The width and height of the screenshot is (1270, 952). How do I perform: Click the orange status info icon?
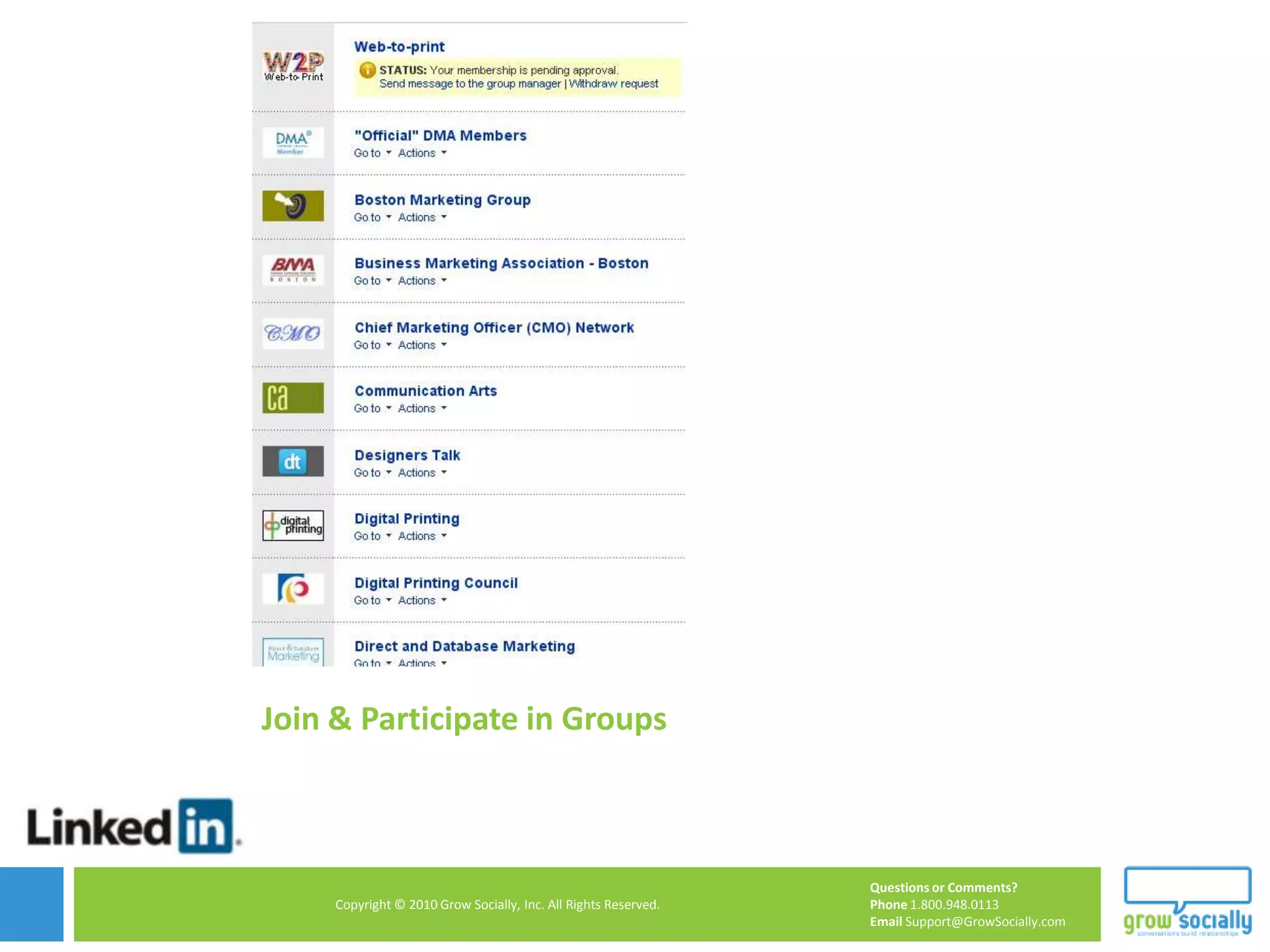(367, 70)
